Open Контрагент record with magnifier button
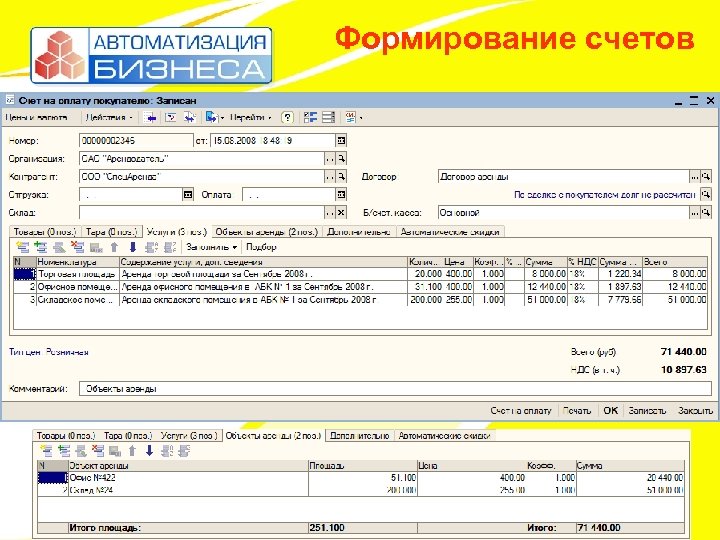Screen dimensions: 720x540 coord(342,177)
